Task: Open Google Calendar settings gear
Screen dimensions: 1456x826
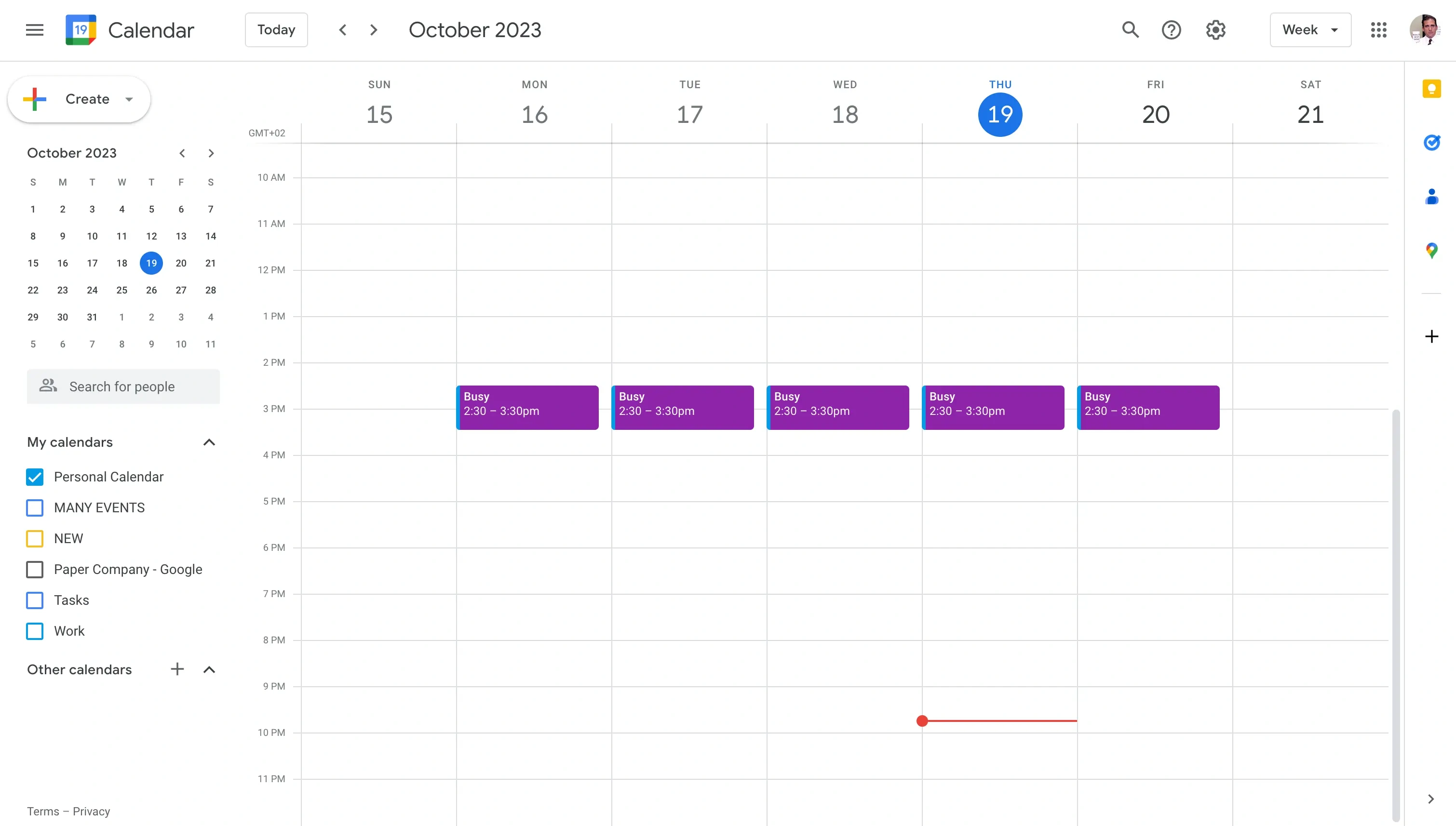Action: 1216,30
